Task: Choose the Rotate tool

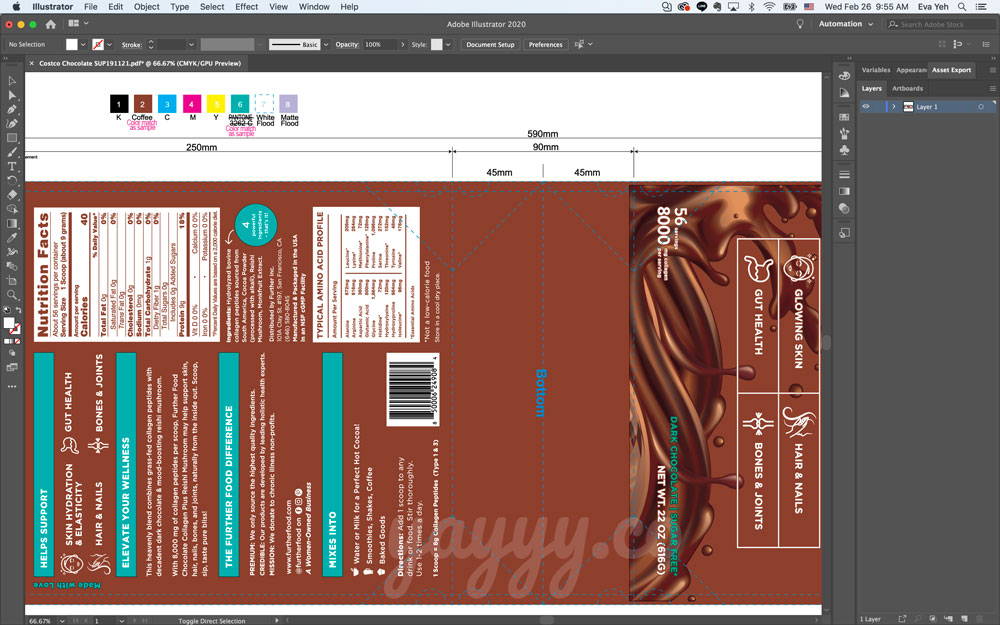Action: [x=11, y=180]
